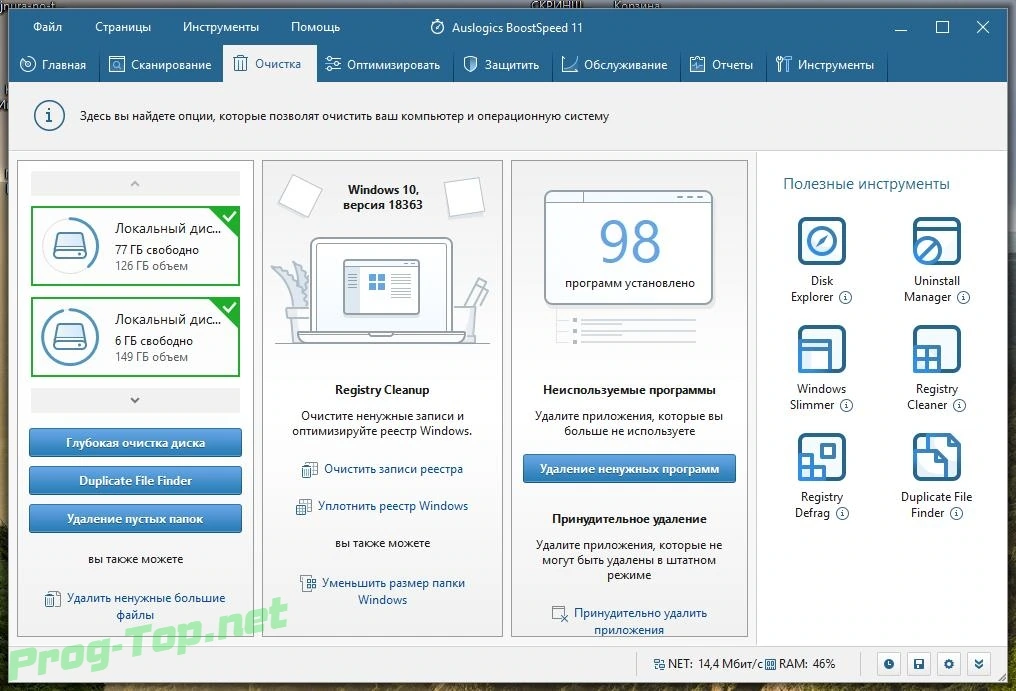Show info for Disk Explorer
Viewport: 1016px width, 691px height.
846,298
